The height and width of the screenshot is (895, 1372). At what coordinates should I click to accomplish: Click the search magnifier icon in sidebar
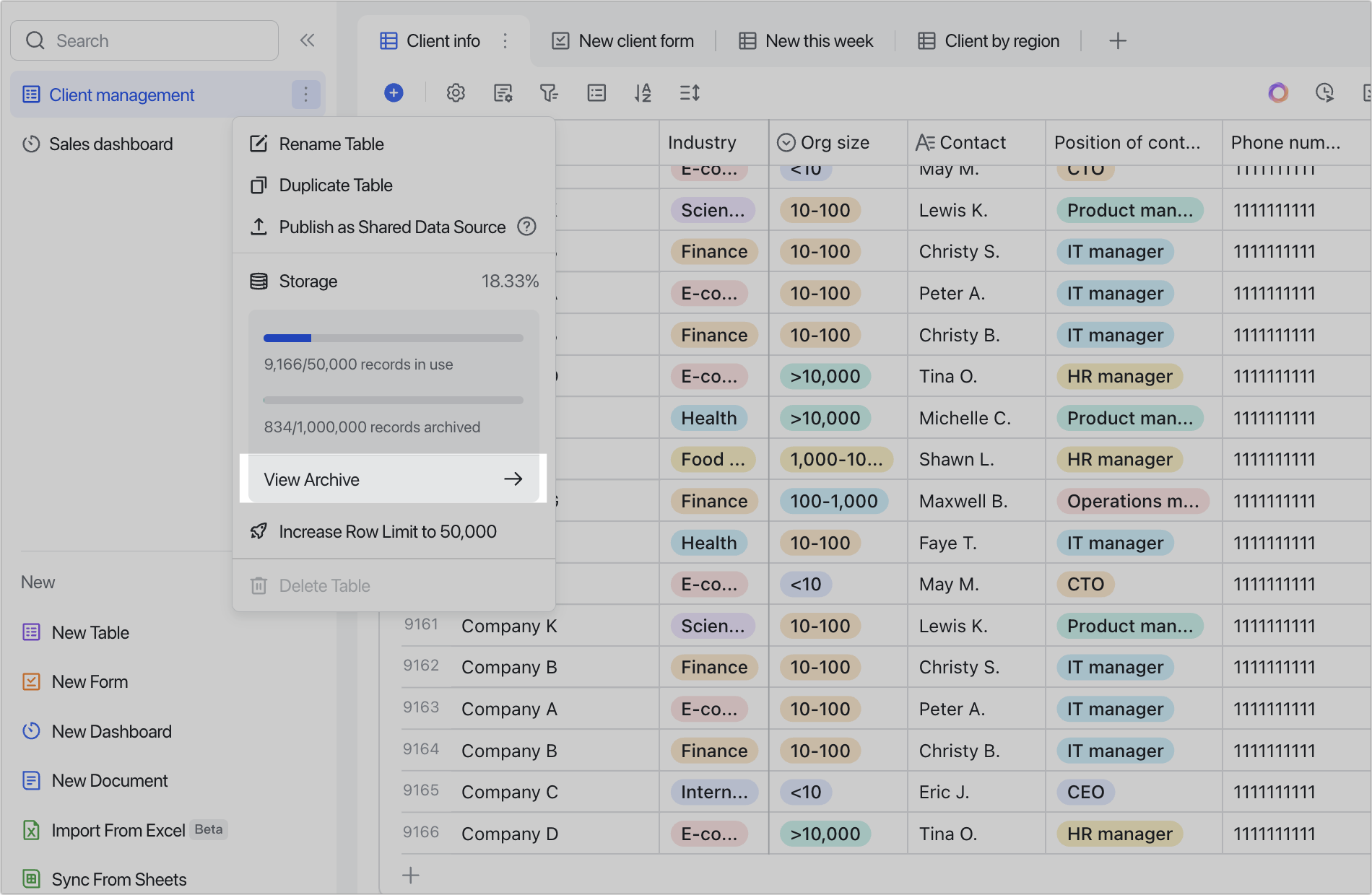tap(35, 40)
